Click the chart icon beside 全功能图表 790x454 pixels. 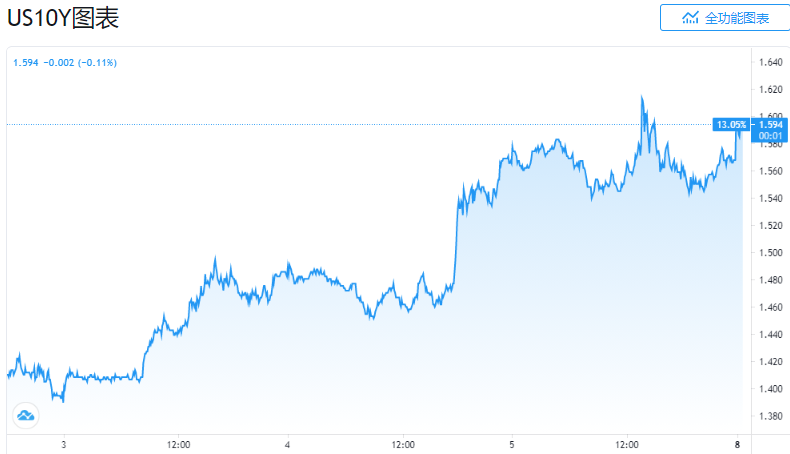[x=690, y=18]
